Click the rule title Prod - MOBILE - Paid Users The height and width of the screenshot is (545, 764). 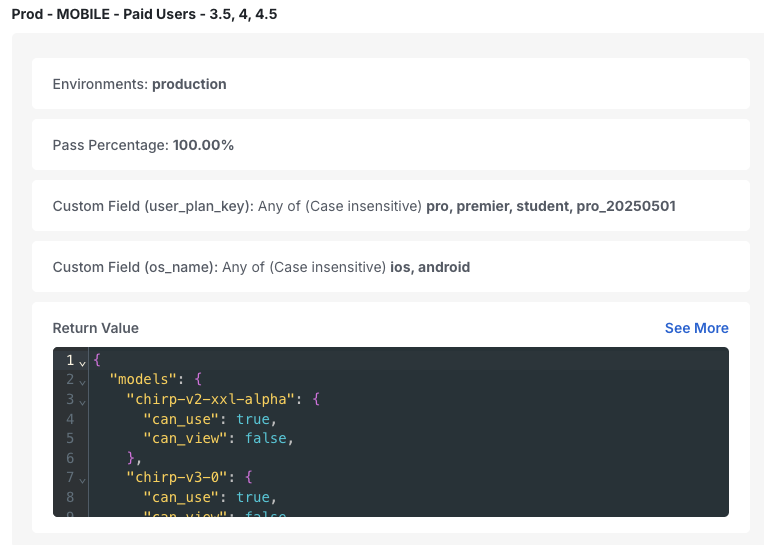pos(144,14)
